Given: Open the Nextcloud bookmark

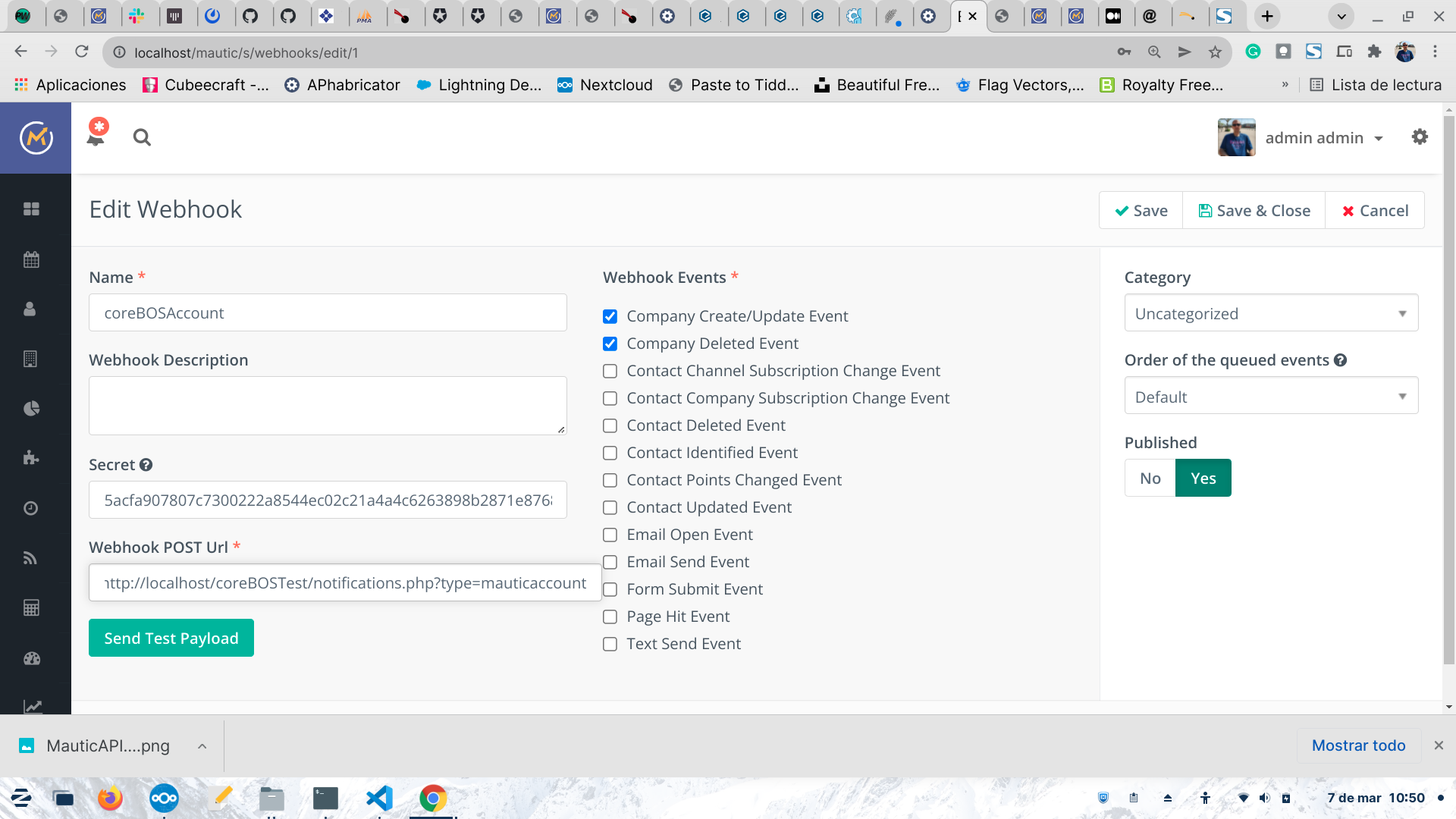Looking at the screenshot, I should coord(604,85).
